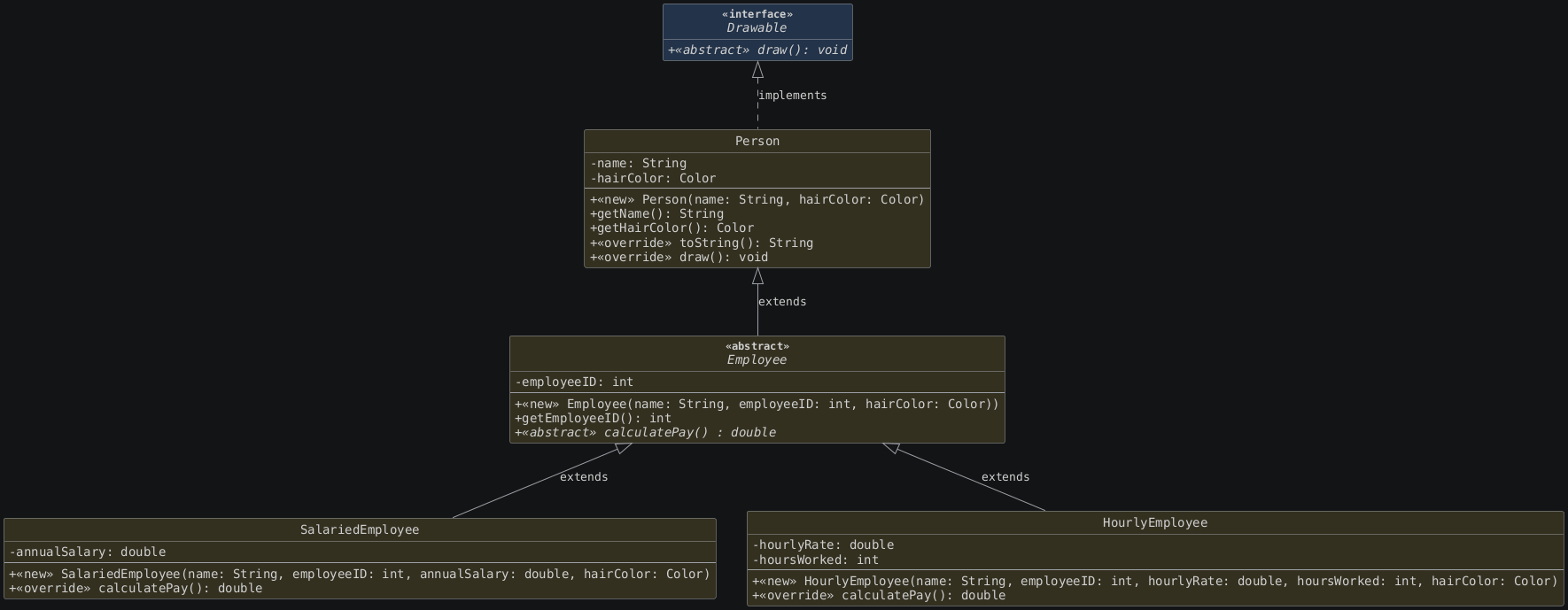Select the HourlyEmployee class title
The height and width of the screenshot is (610, 1568).
pos(1155,522)
